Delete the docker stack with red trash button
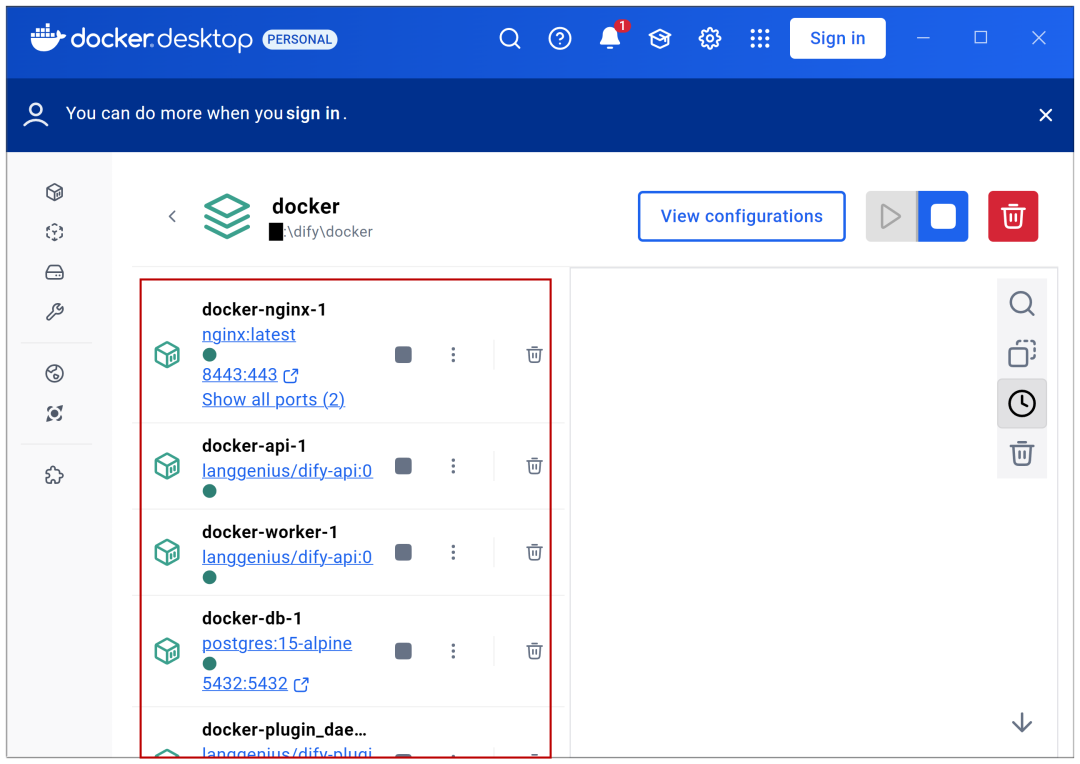Screen dimensions: 1080x764 (x=1013, y=216)
